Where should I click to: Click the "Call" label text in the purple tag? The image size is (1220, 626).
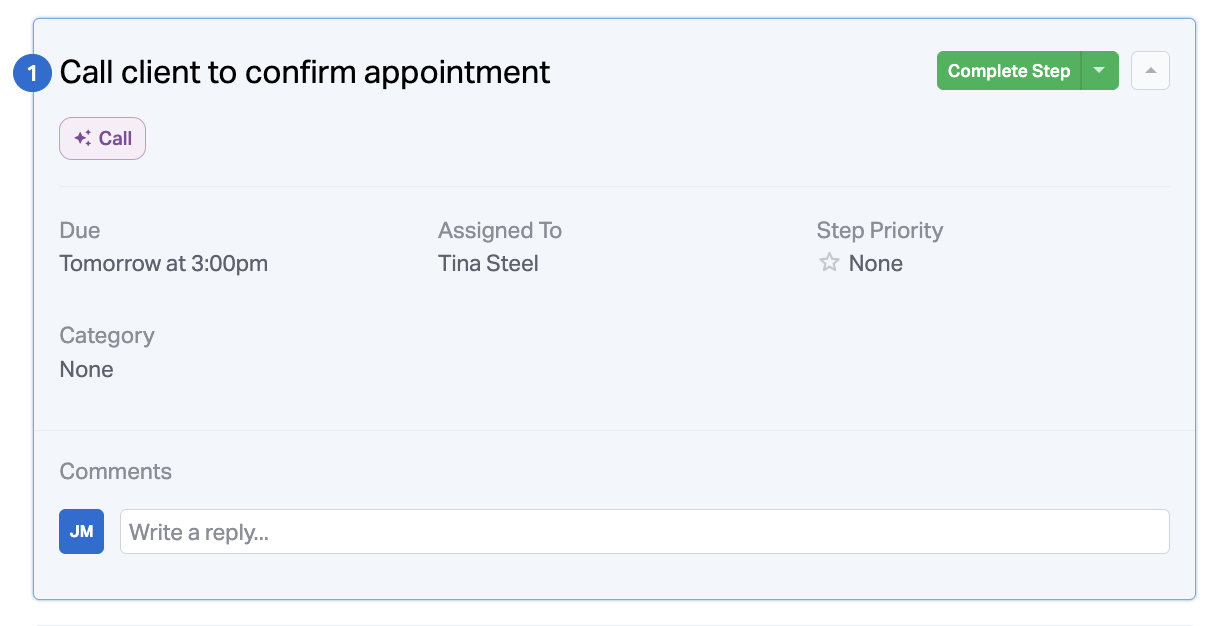pos(115,139)
